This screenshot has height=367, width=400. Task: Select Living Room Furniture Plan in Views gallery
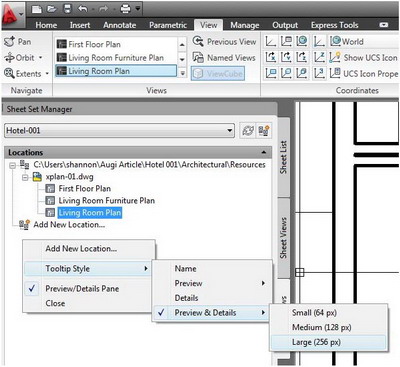point(116,57)
